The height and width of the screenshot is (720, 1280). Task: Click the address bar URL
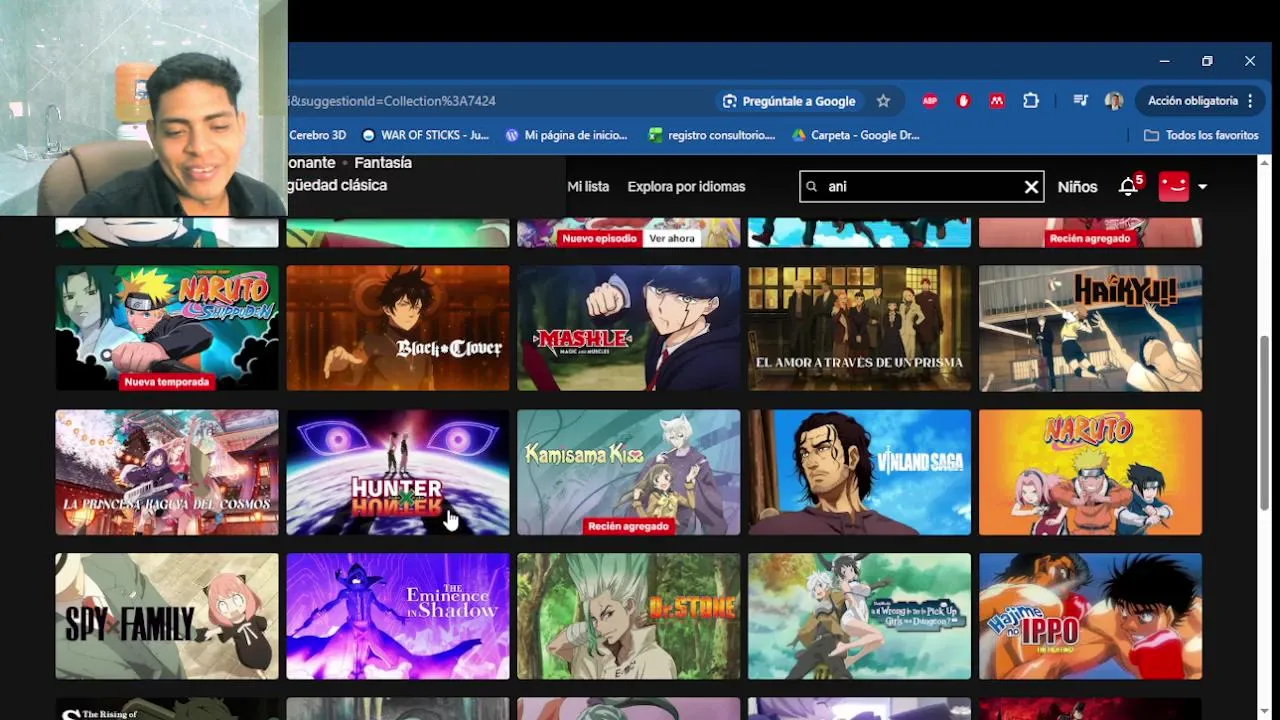coord(392,101)
